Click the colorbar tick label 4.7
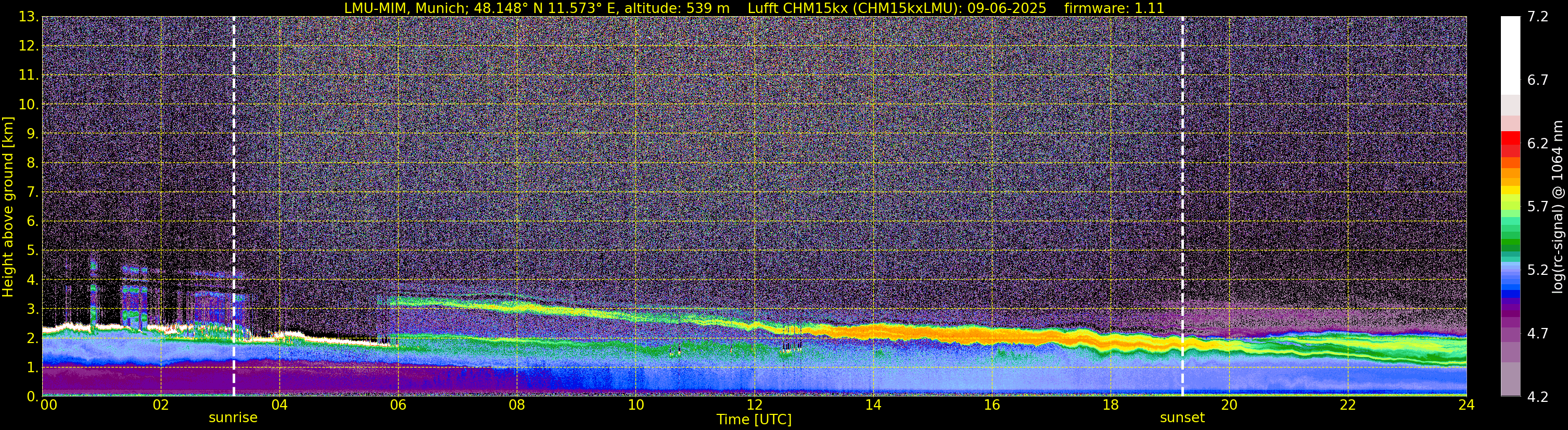Viewport: 1568px width, 430px height. pos(1538,334)
